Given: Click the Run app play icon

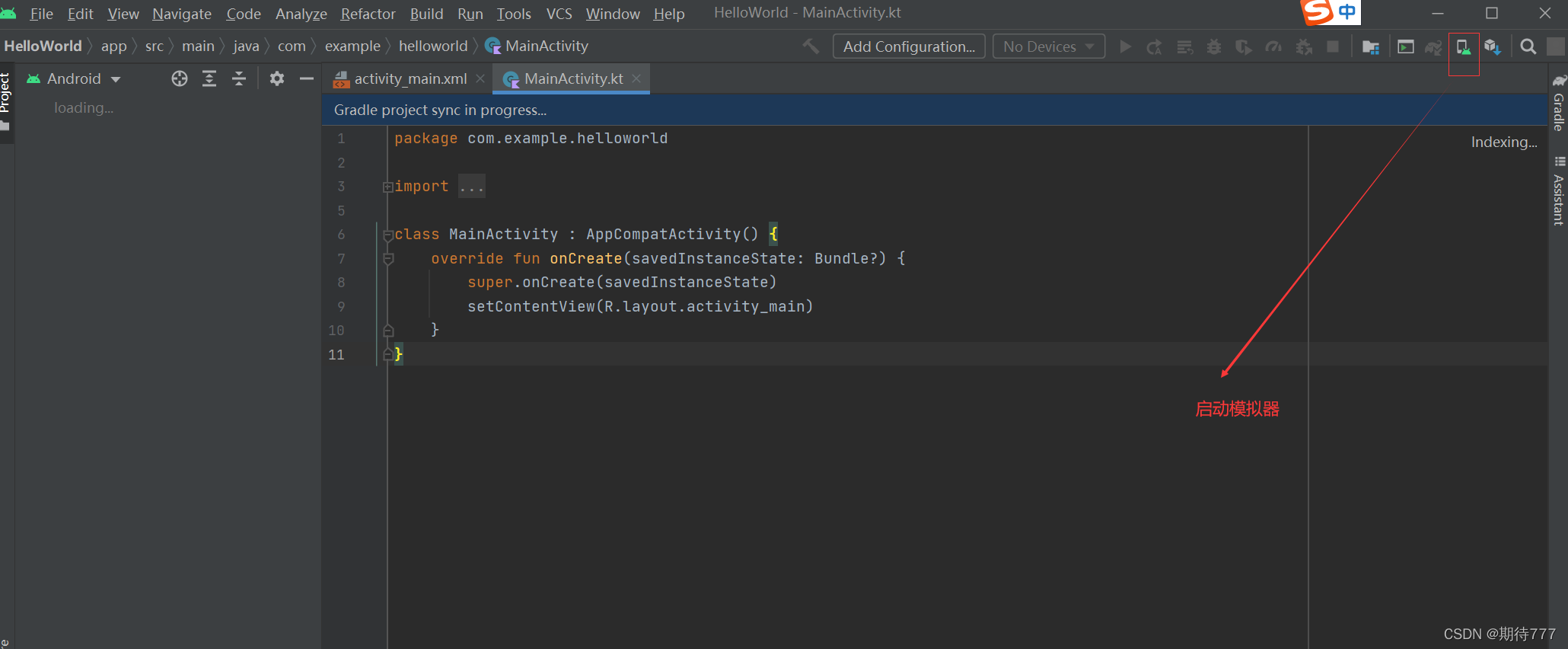Looking at the screenshot, I should tap(1125, 46).
